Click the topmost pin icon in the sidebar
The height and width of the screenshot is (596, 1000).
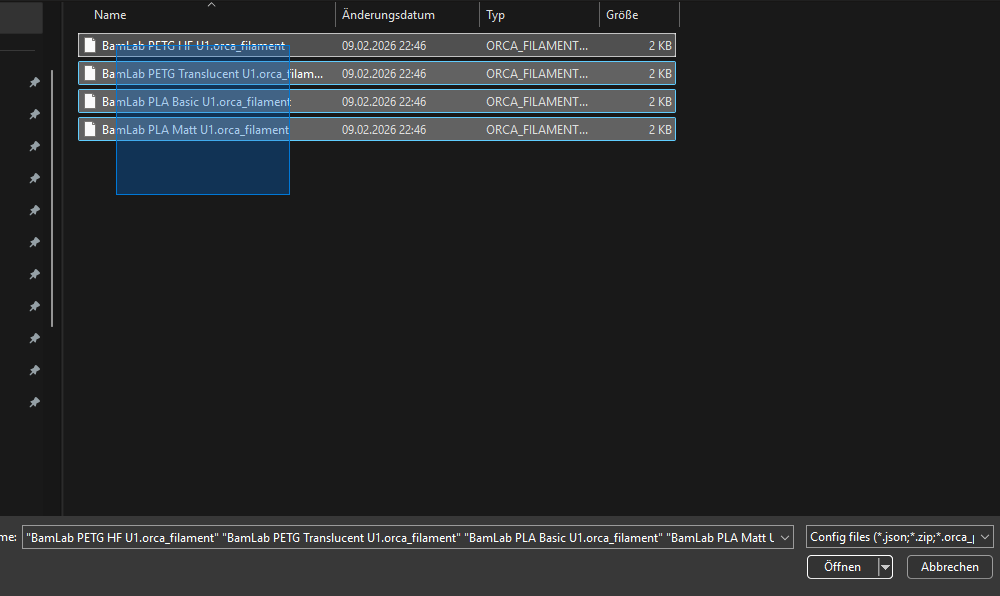coord(34,83)
